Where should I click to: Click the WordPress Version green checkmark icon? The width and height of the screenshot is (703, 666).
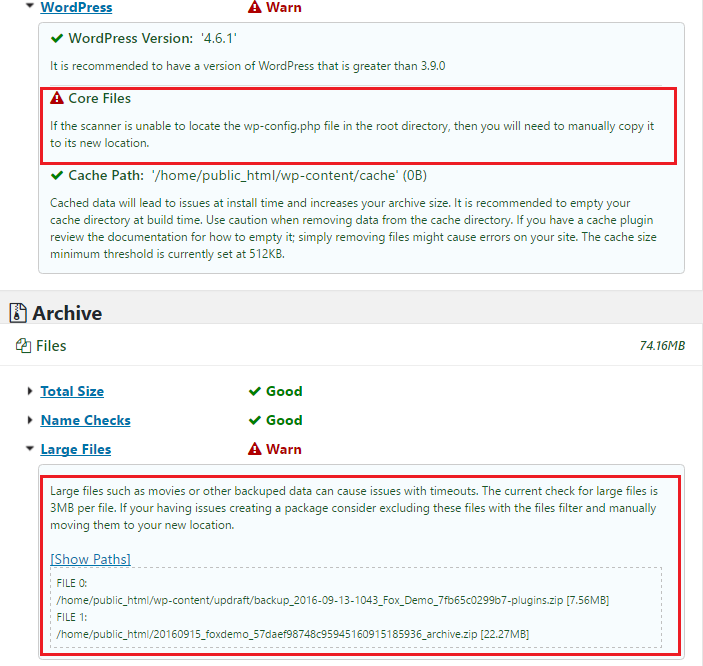[x=57, y=39]
